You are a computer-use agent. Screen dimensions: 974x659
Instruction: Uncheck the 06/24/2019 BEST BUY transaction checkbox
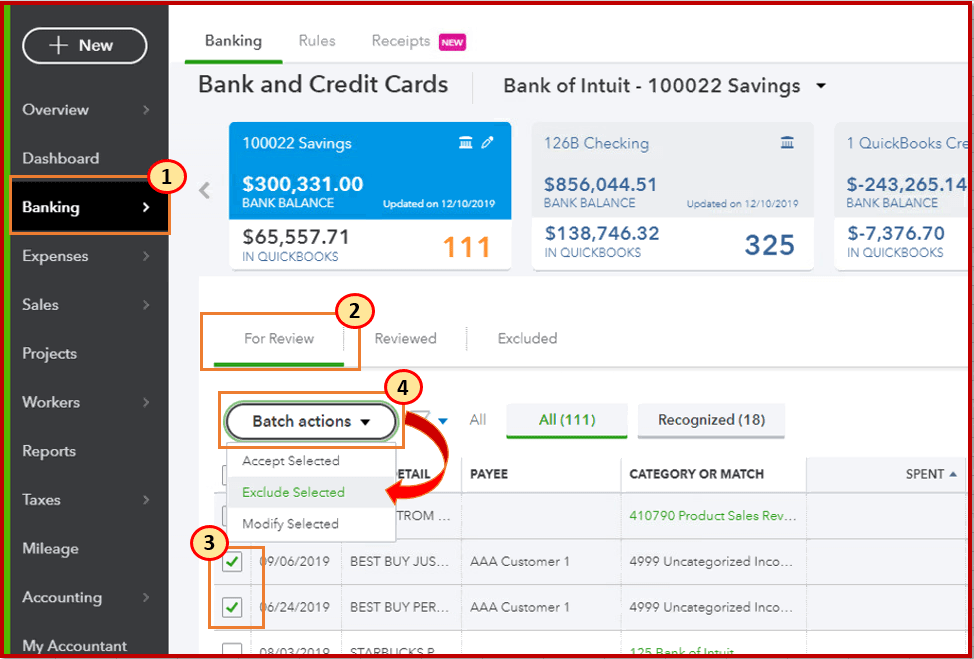point(232,607)
